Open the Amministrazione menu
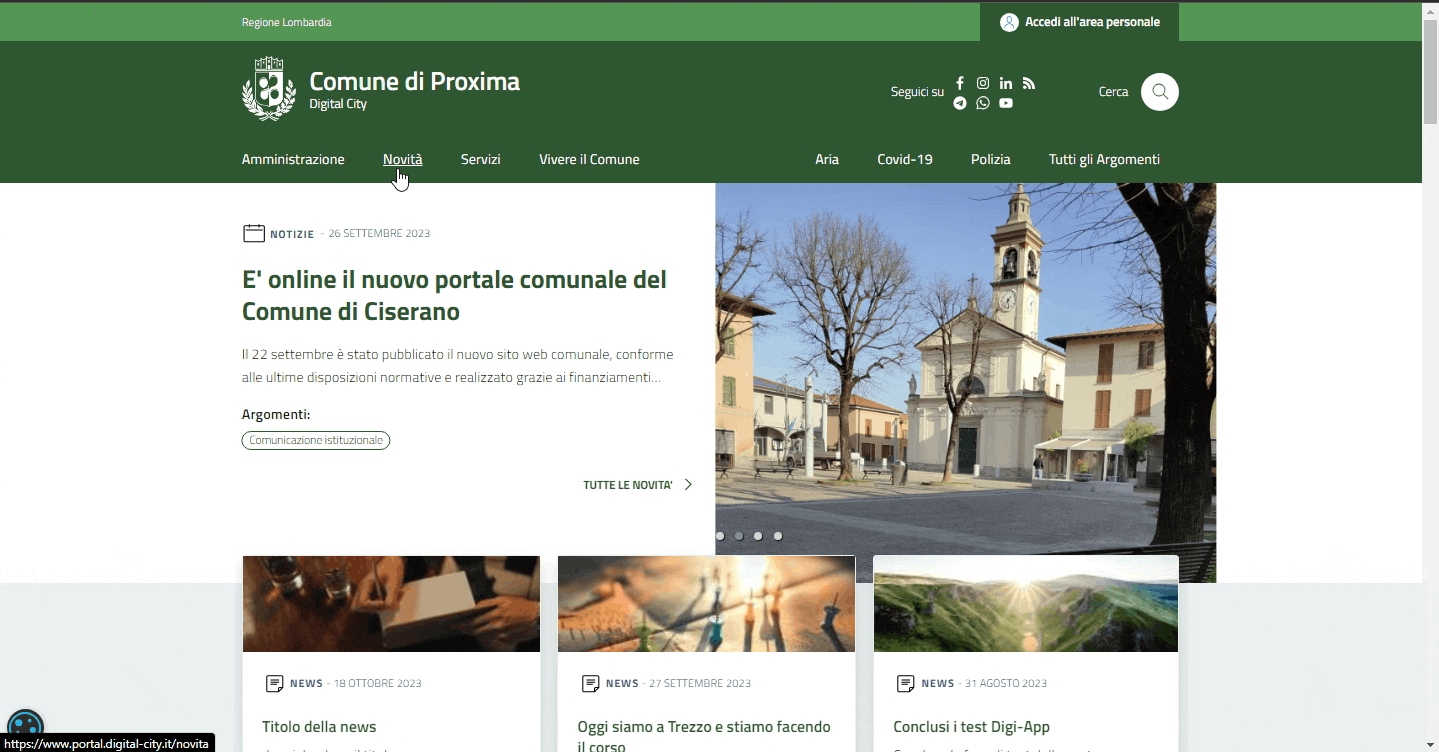 [x=293, y=159]
